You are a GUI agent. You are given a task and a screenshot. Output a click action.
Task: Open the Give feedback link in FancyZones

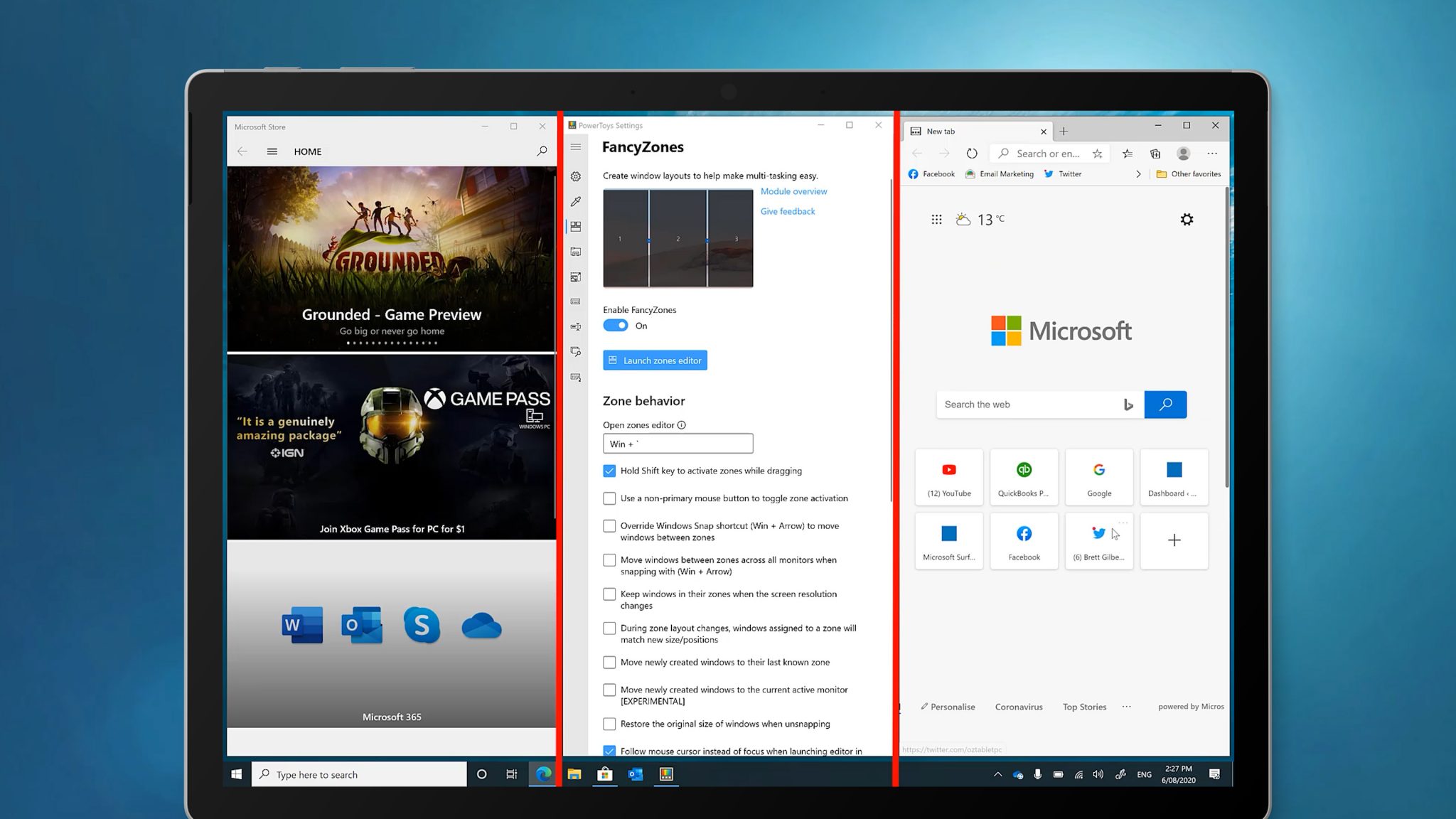(787, 210)
